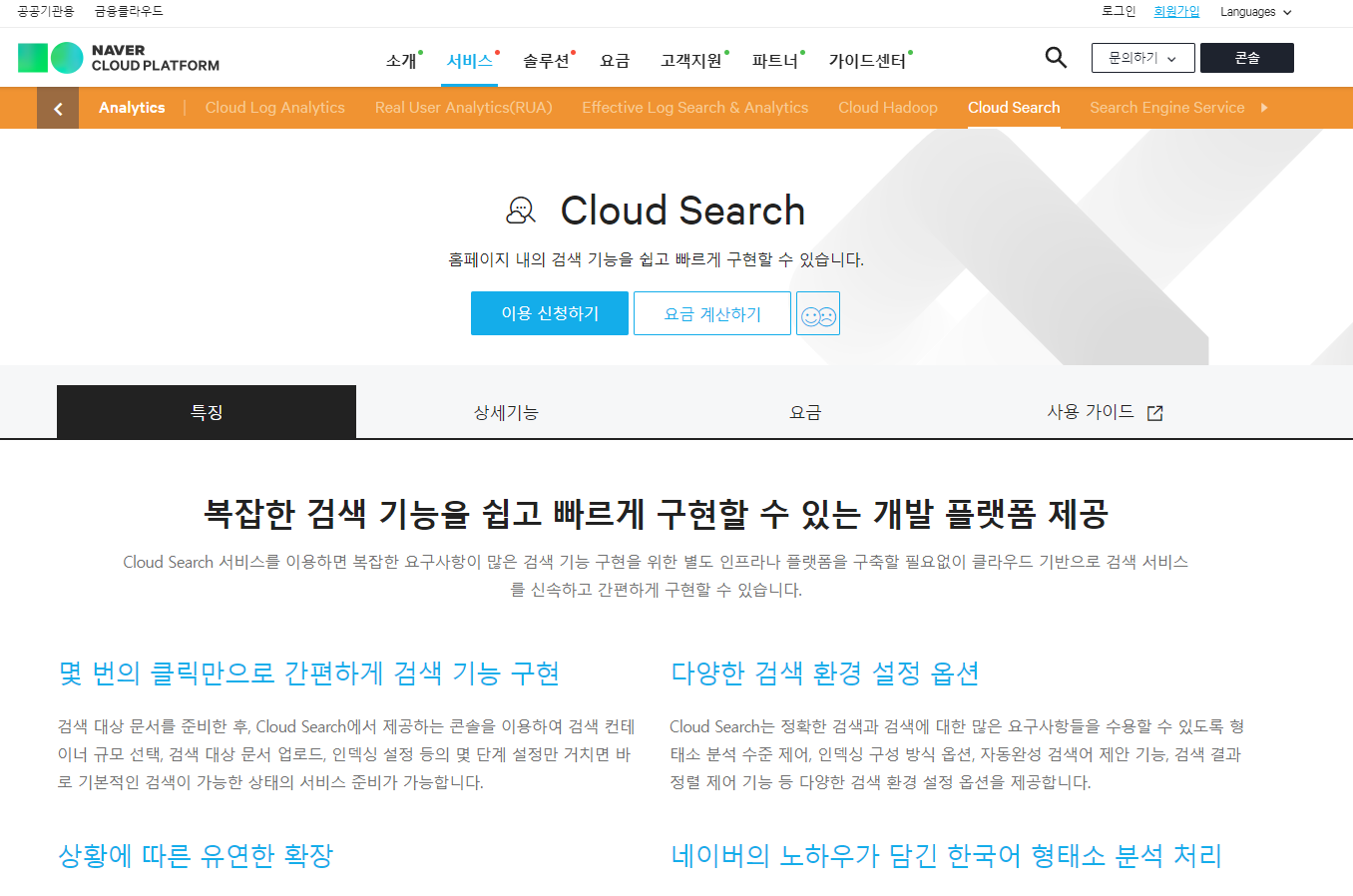Open the 서비스 menu
The width and height of the screenshot is (1353, 896).
click(x=470, y=61)
